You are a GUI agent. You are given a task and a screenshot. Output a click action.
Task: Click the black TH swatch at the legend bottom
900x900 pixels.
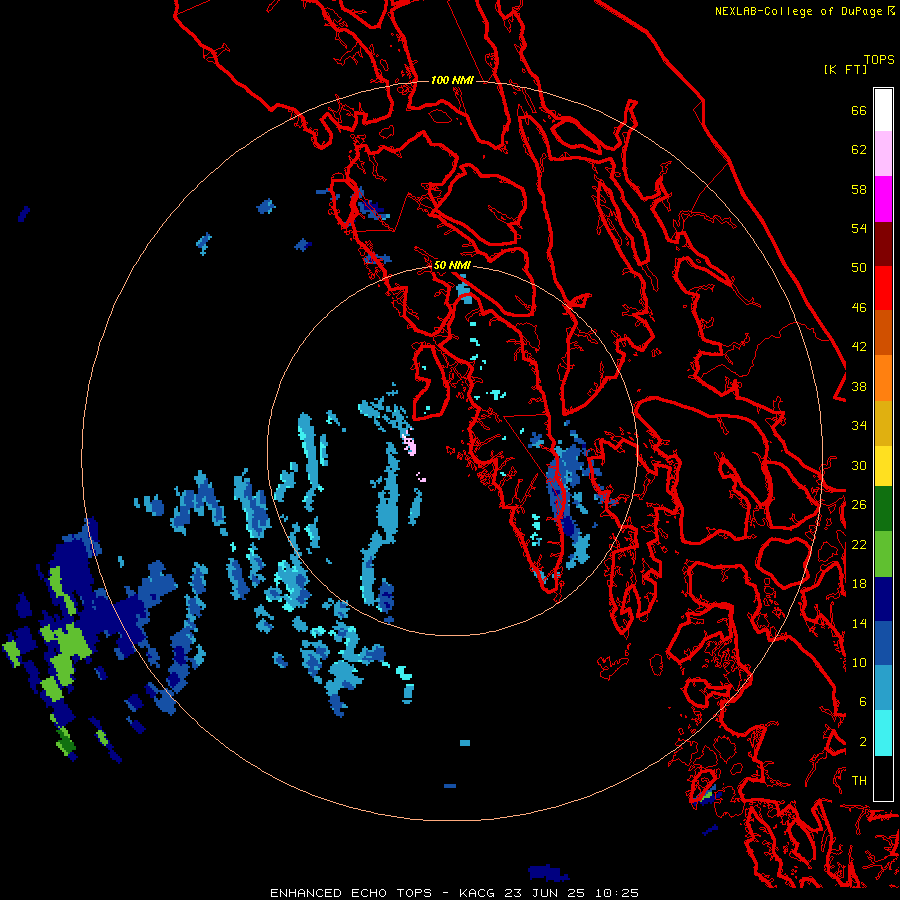click(883, 778)
